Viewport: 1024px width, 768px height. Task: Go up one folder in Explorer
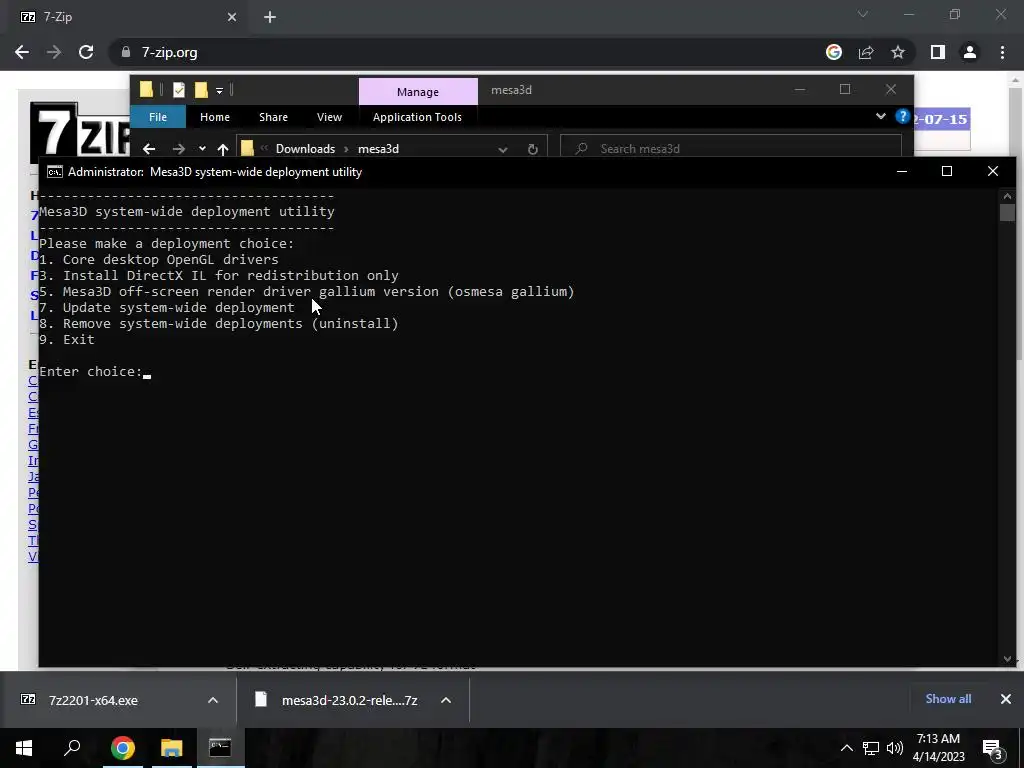pos(223,149)
